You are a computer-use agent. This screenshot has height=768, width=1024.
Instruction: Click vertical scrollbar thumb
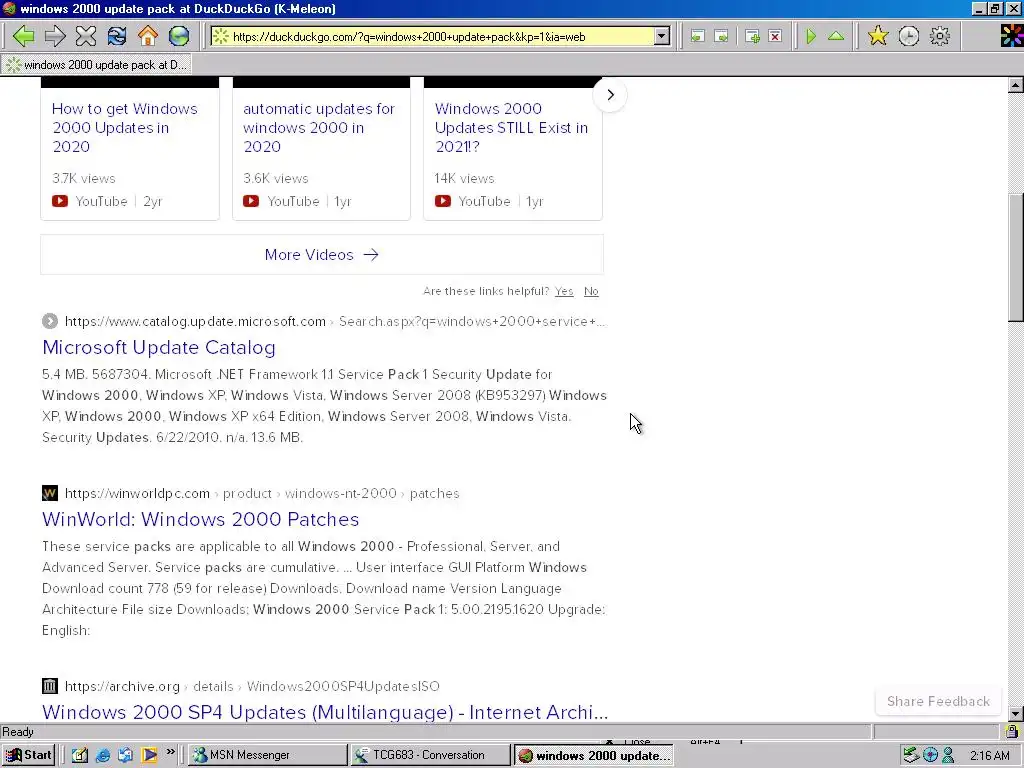click(1016, 257)
